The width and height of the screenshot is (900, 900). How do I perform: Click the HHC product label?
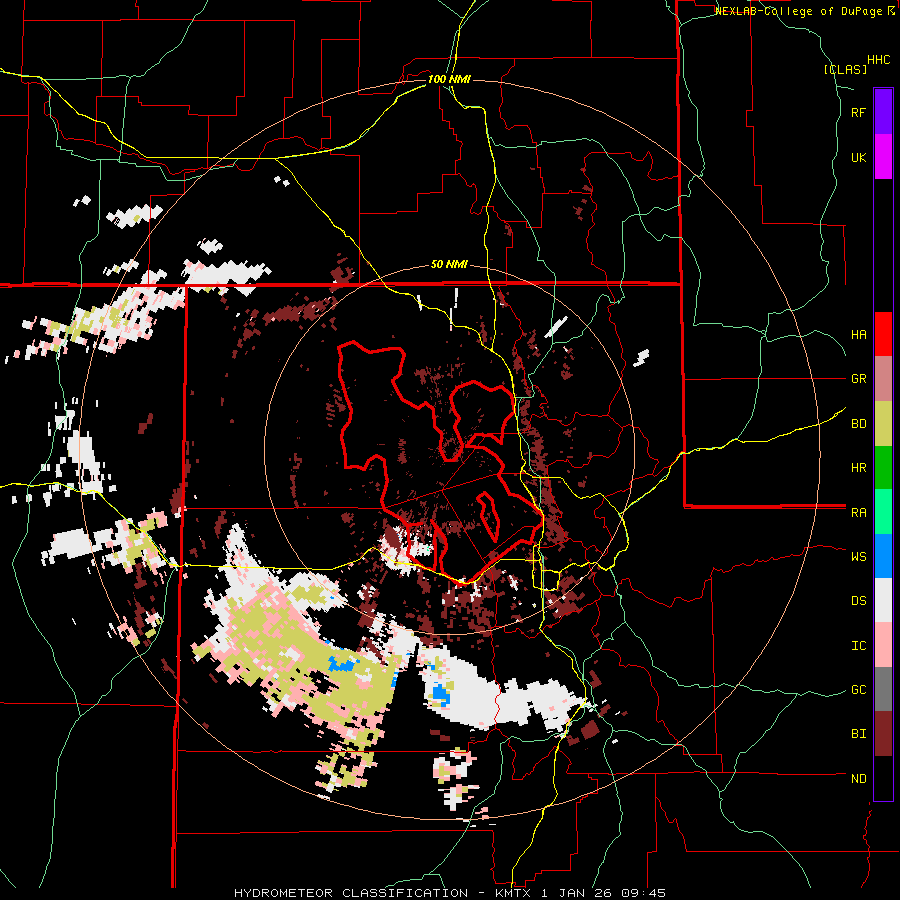(x=878, y=60)
